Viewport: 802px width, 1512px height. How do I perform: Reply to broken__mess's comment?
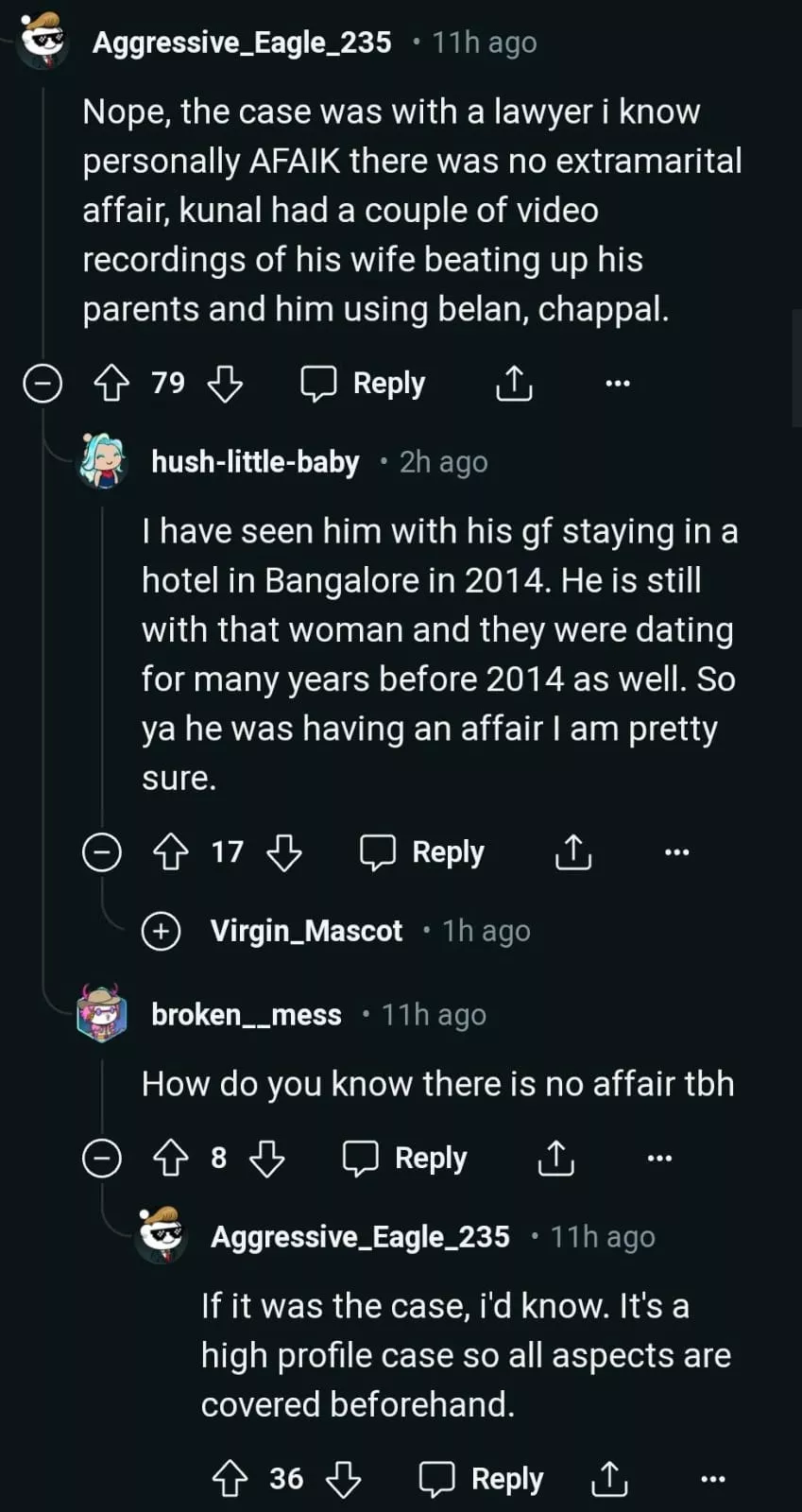405,1159
